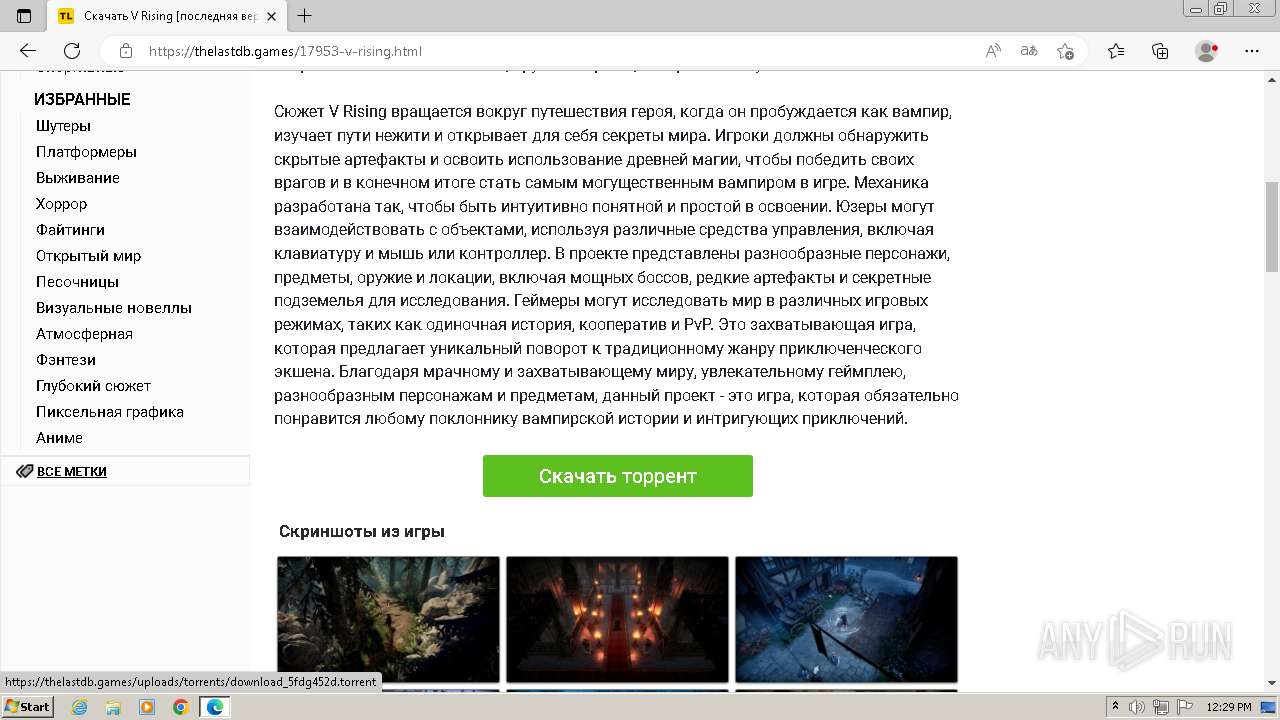Click the taskbar clock showing 12:29 PM

pyautogui.click(x=1229, y=707)
